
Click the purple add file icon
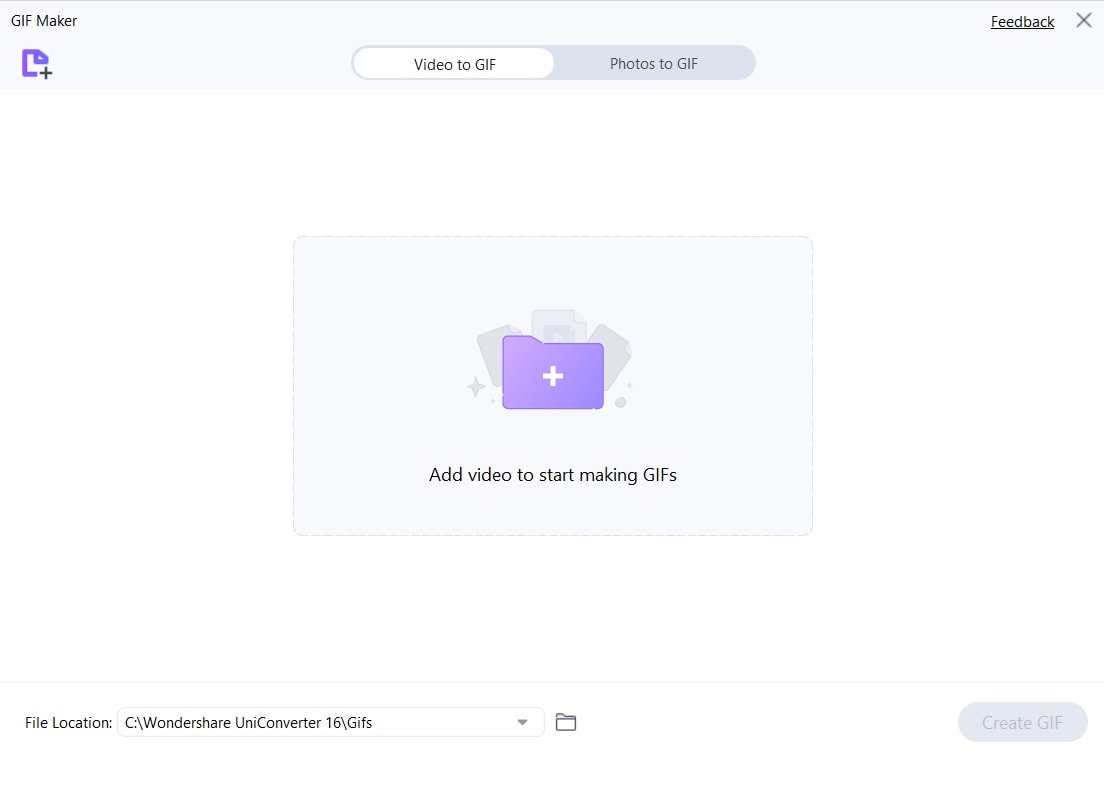pyautogui.click(x=37, y=64)
